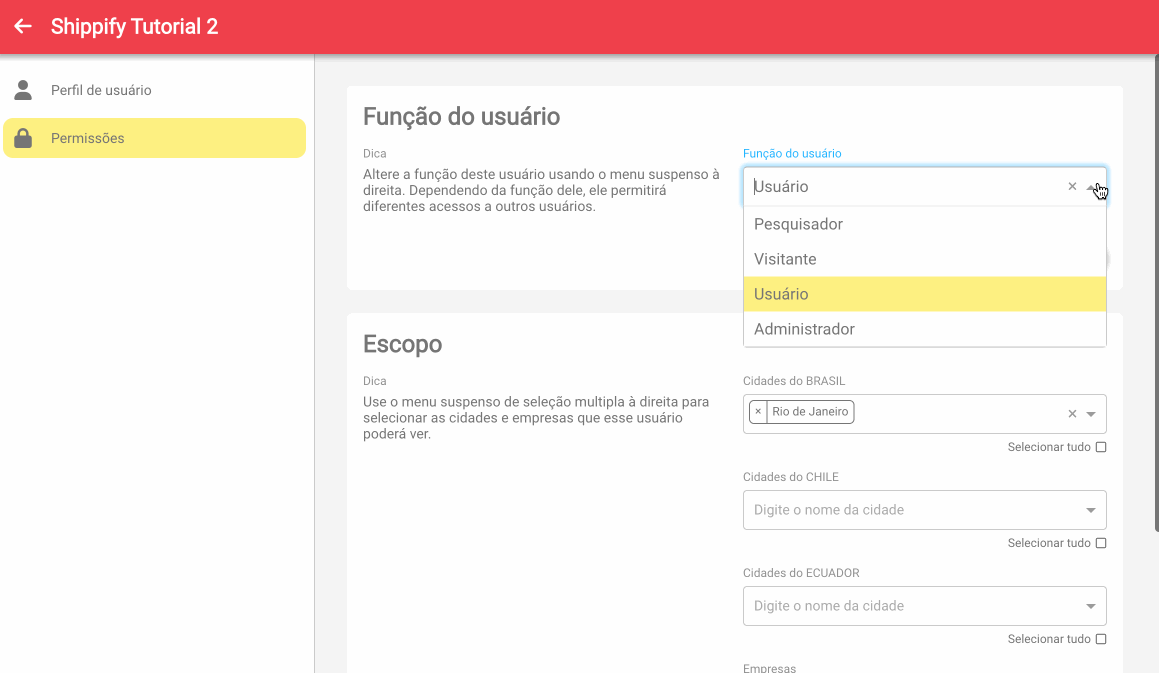
Task: Clear all Cidades do BRASIL selections
Action: click(x=1072, y=414)
